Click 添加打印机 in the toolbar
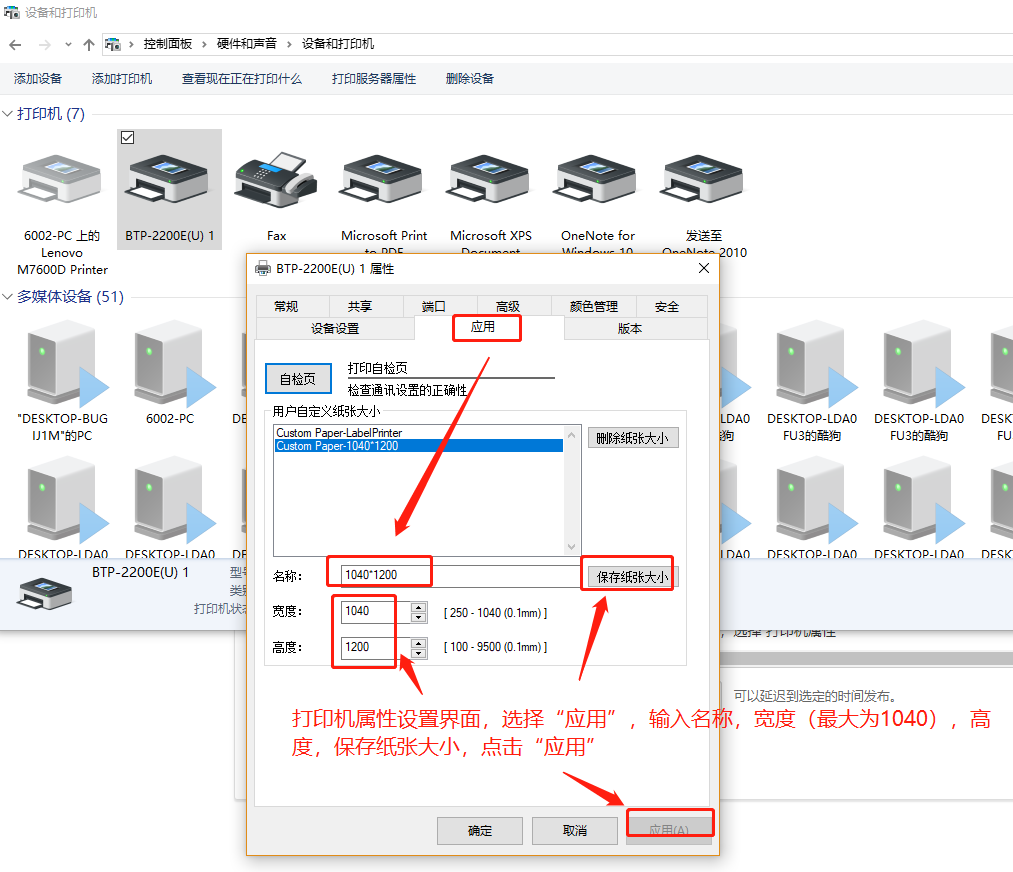 coord(121,79)
